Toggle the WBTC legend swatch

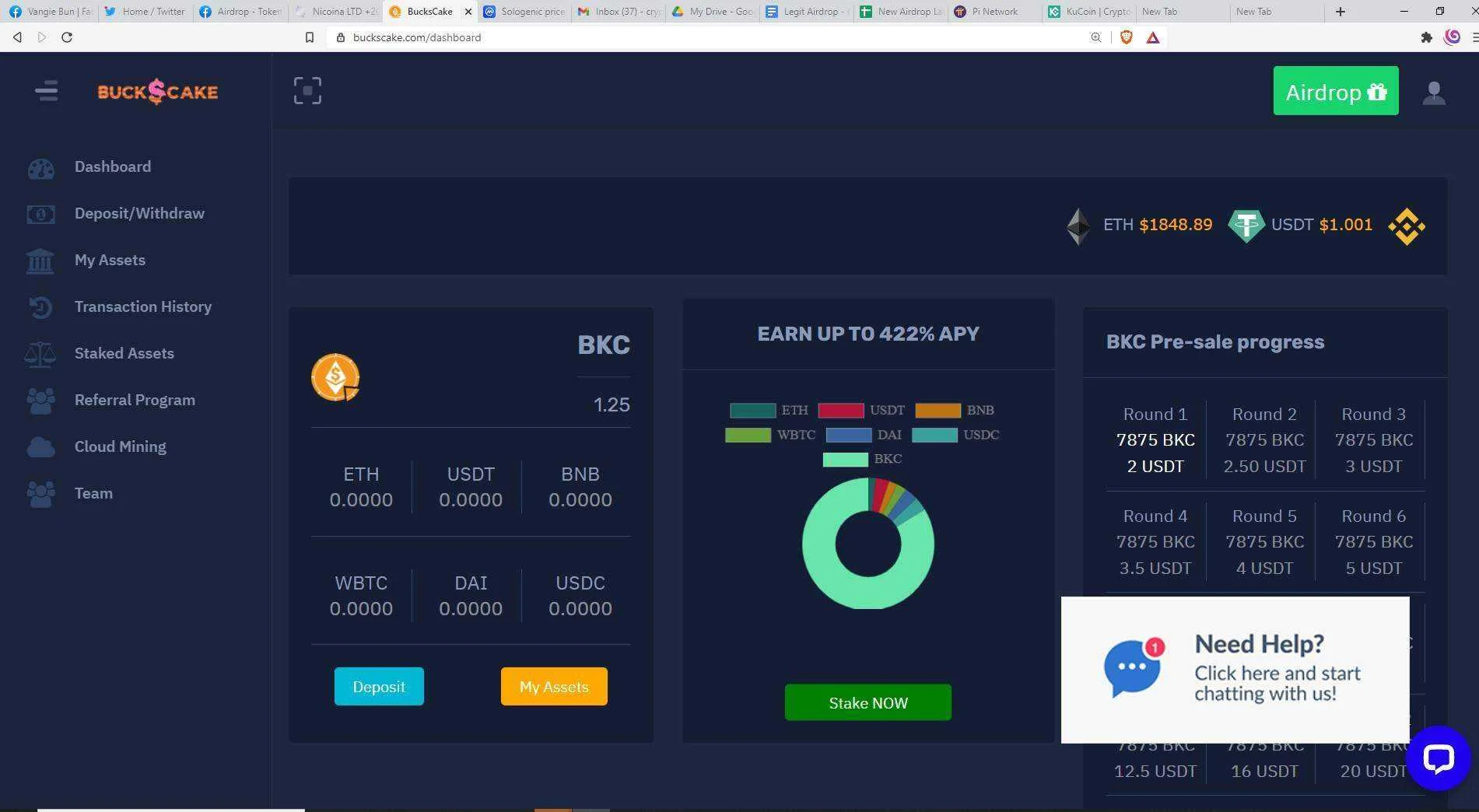pyautogui.click(x=748, y=436)
